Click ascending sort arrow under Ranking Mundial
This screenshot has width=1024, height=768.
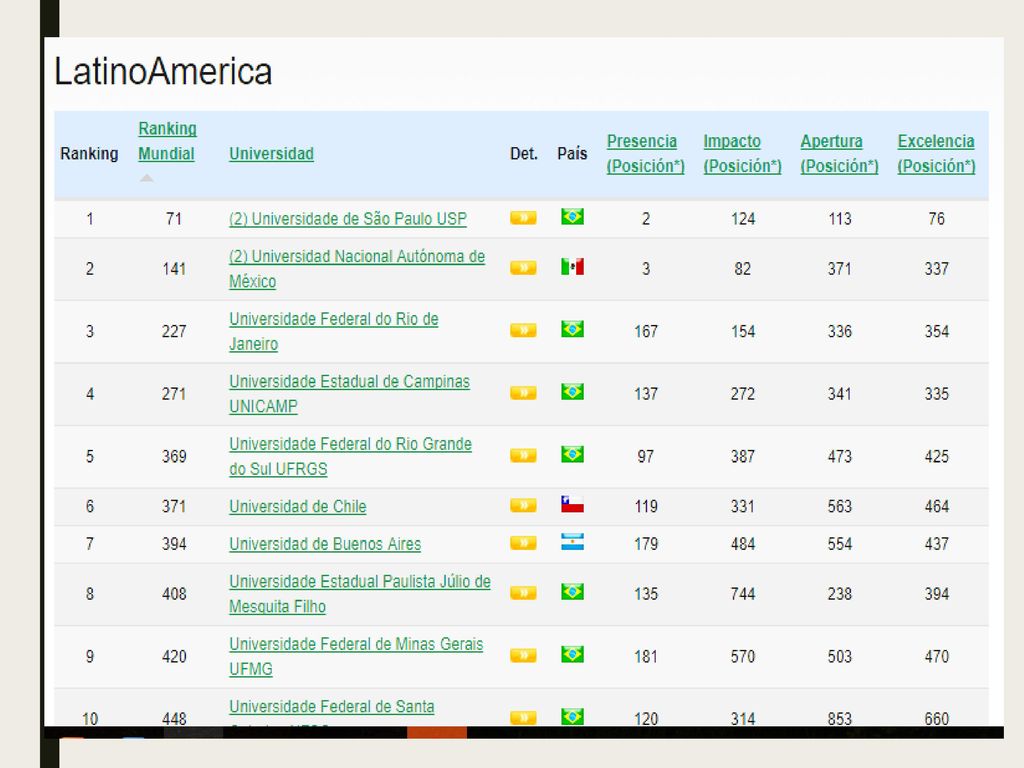point(147,178)
